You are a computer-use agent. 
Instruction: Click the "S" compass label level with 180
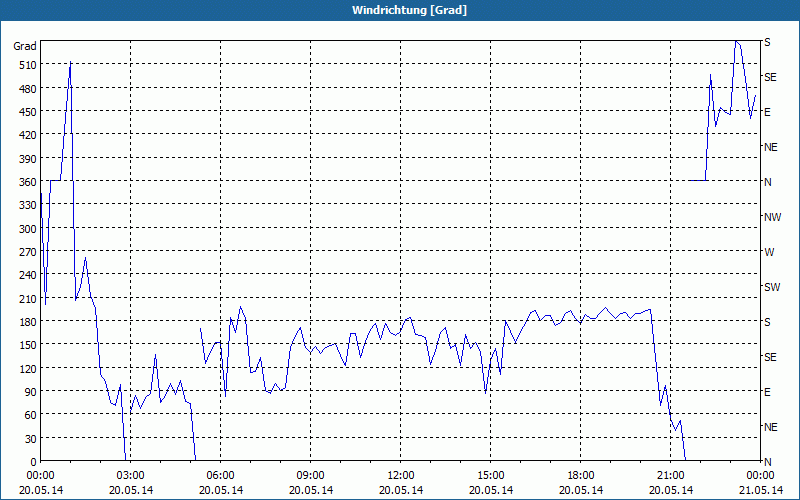pos(767,322)
